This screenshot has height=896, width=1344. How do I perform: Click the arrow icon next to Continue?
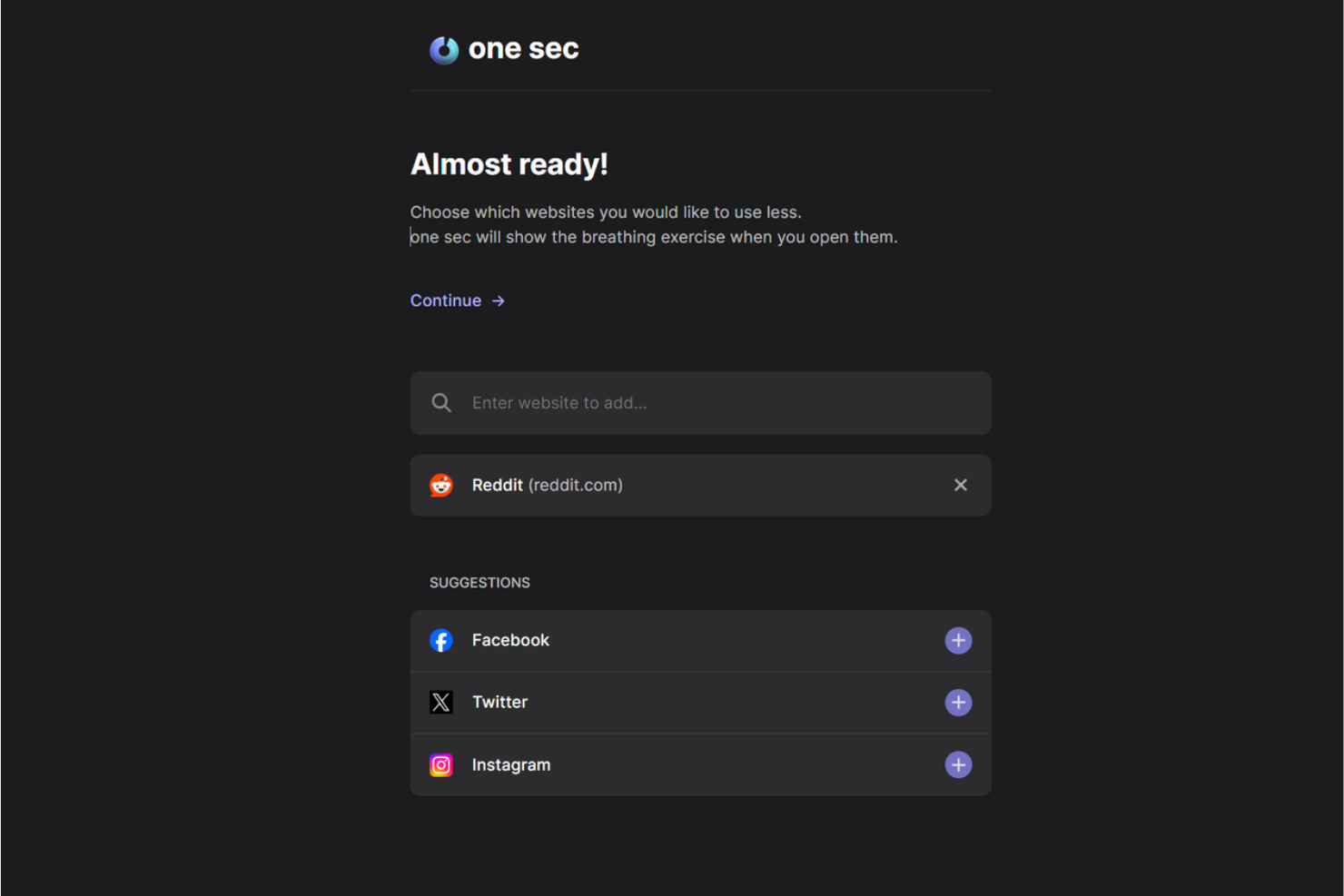[x=498, y=300]
